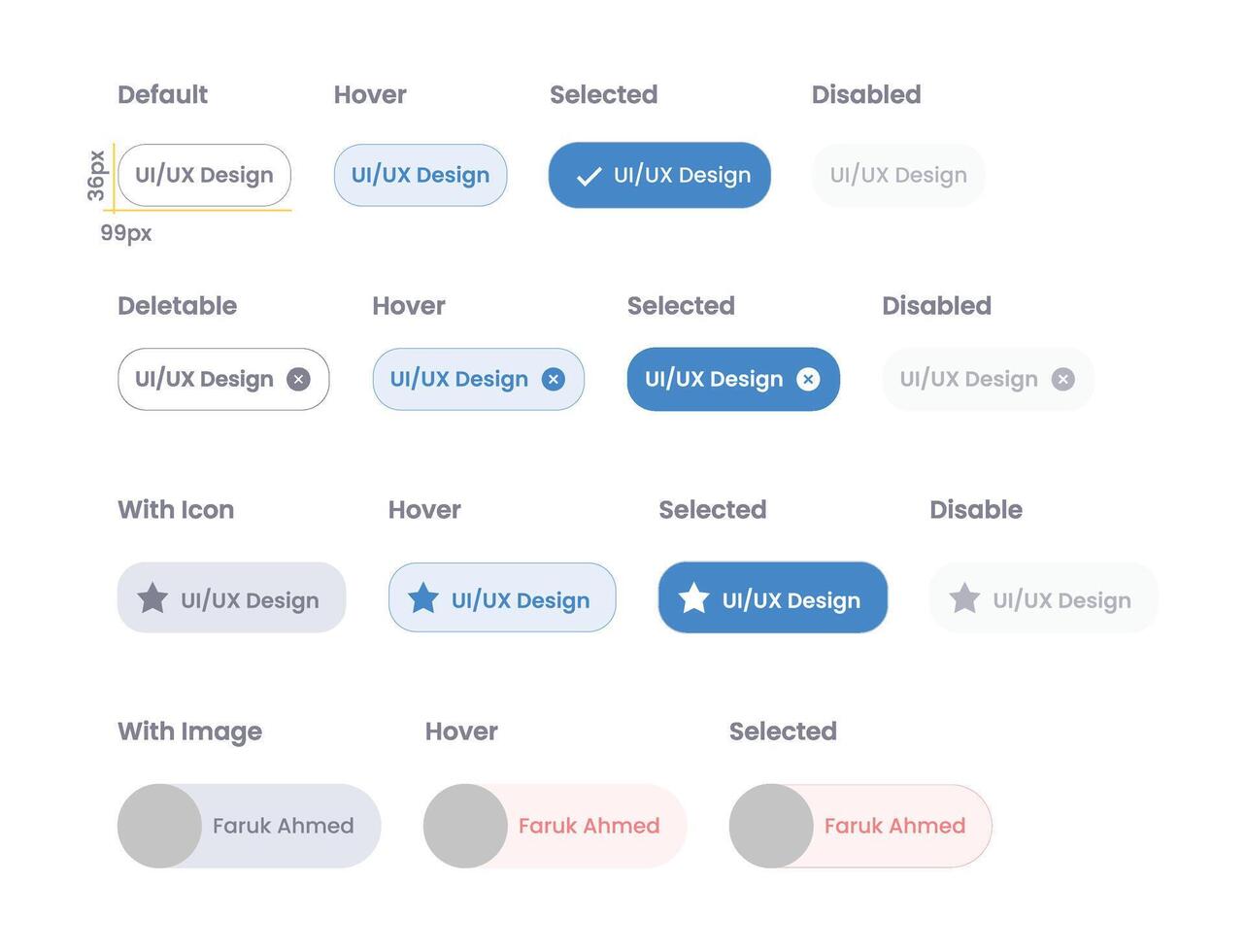Remove the selected blue deletable chip via its x icon
Viewport: 1246px width, 952px height.
coord(809,380)
